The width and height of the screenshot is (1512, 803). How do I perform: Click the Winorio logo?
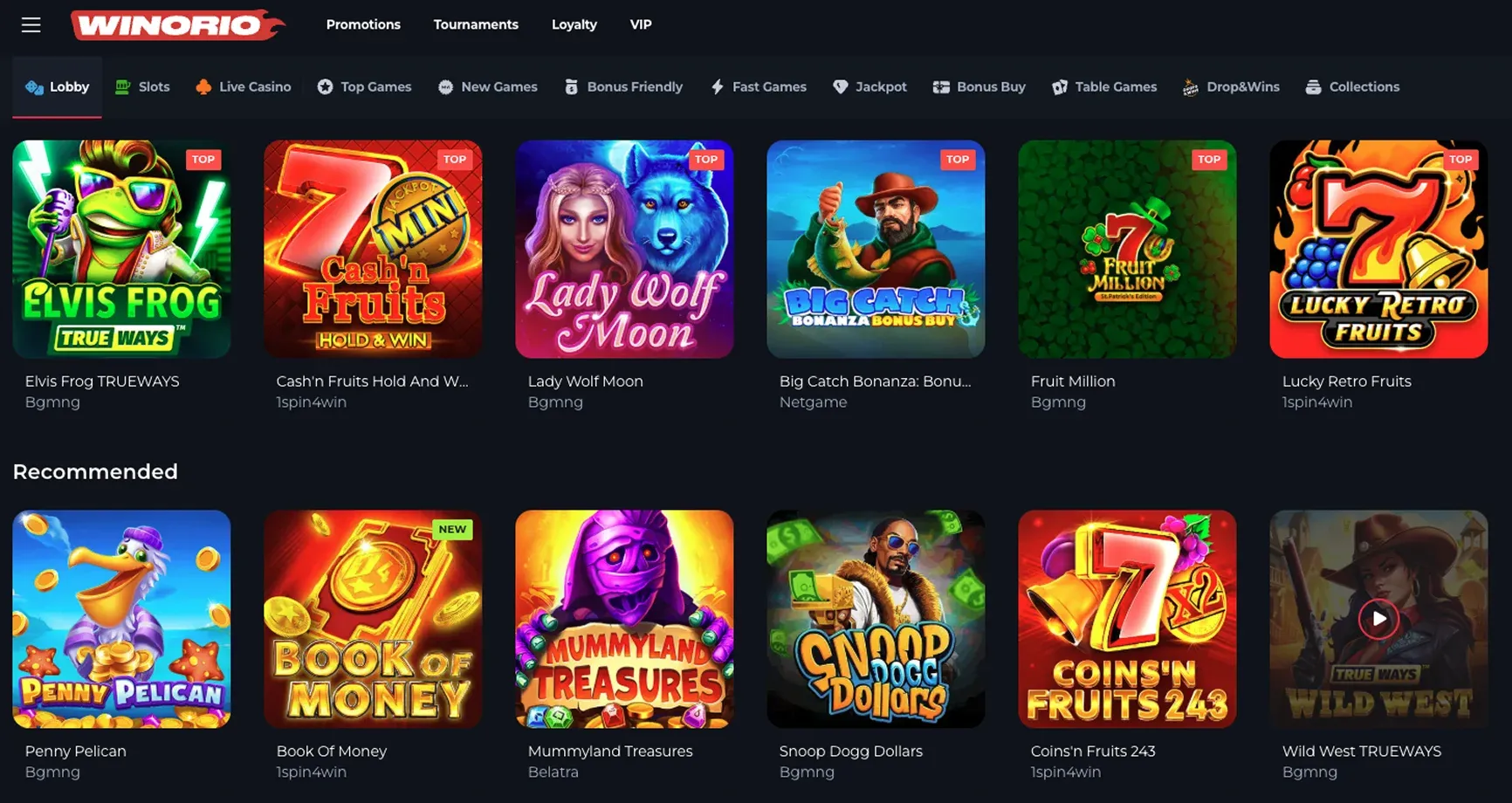click(177, 24)
